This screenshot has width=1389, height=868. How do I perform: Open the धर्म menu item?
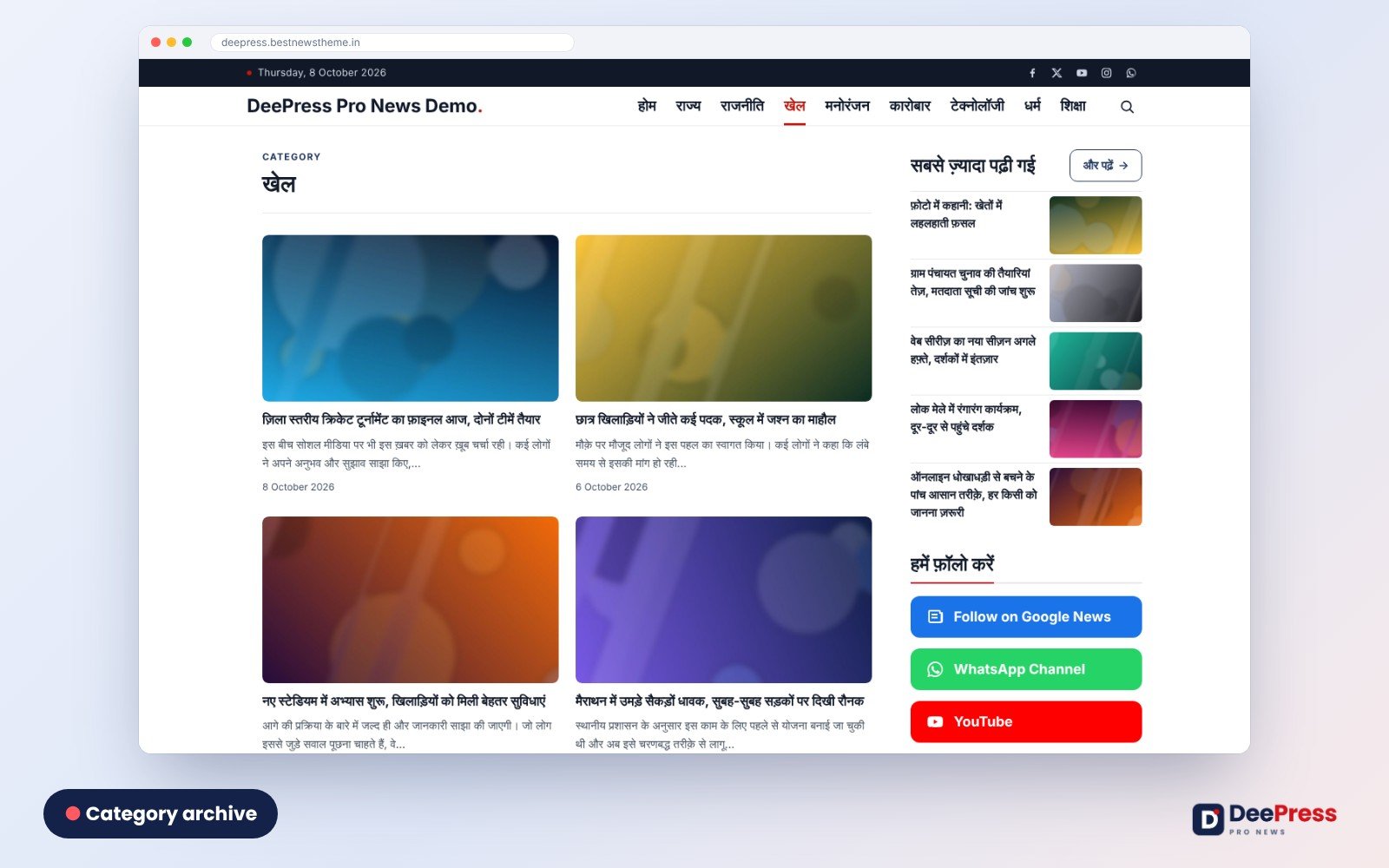(1032, 106)
